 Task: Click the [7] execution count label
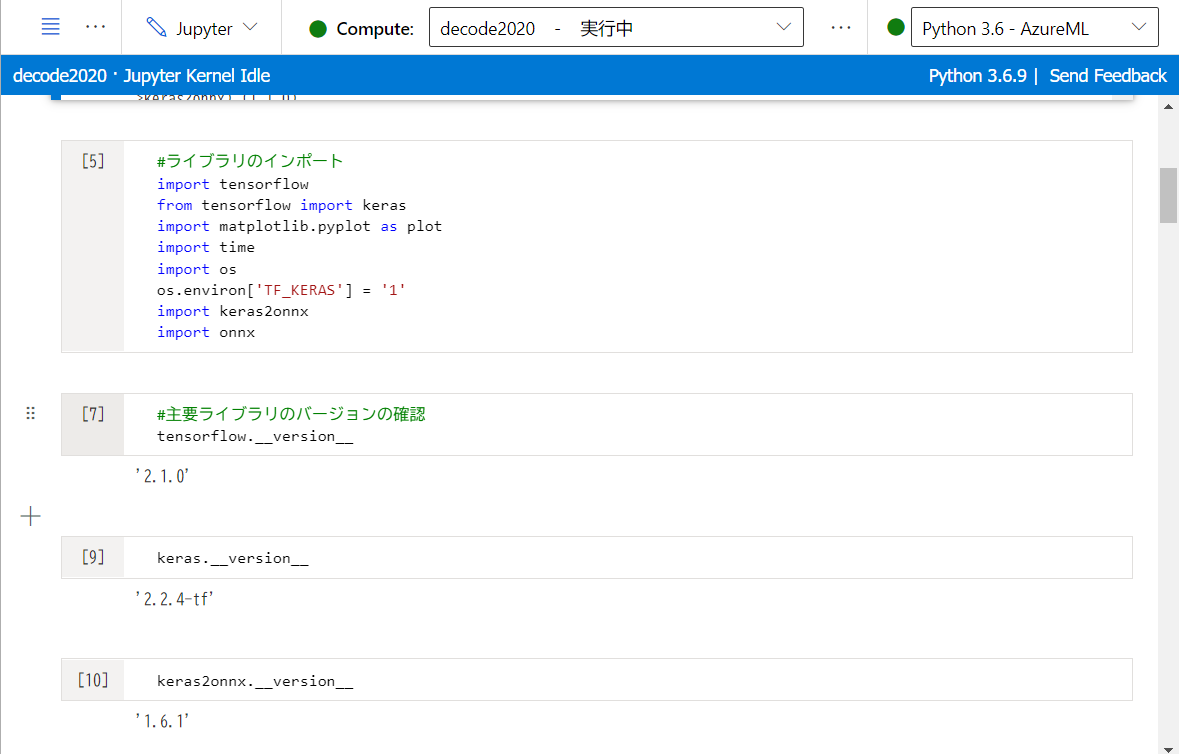93,413
